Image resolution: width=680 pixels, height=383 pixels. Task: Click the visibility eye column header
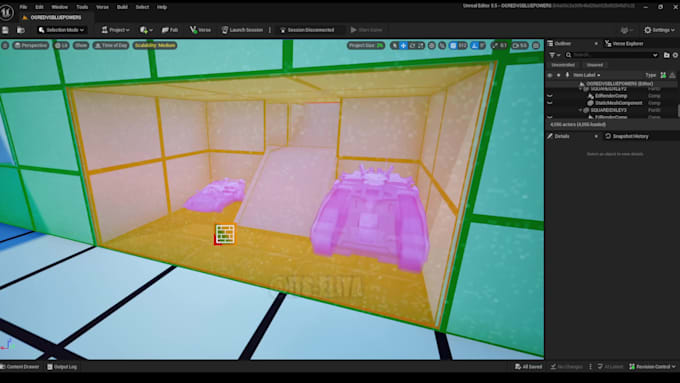(549, 75)
